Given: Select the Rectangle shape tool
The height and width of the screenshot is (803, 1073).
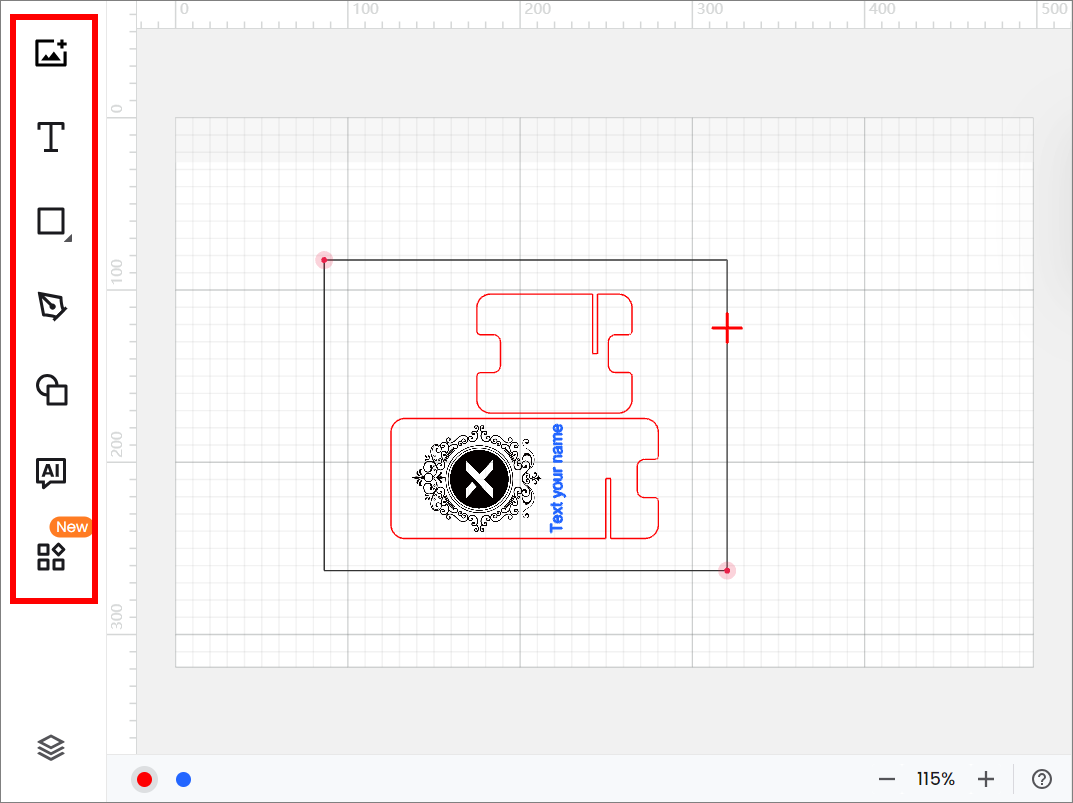Looking at the screenshot, I should tap(51, 221).
